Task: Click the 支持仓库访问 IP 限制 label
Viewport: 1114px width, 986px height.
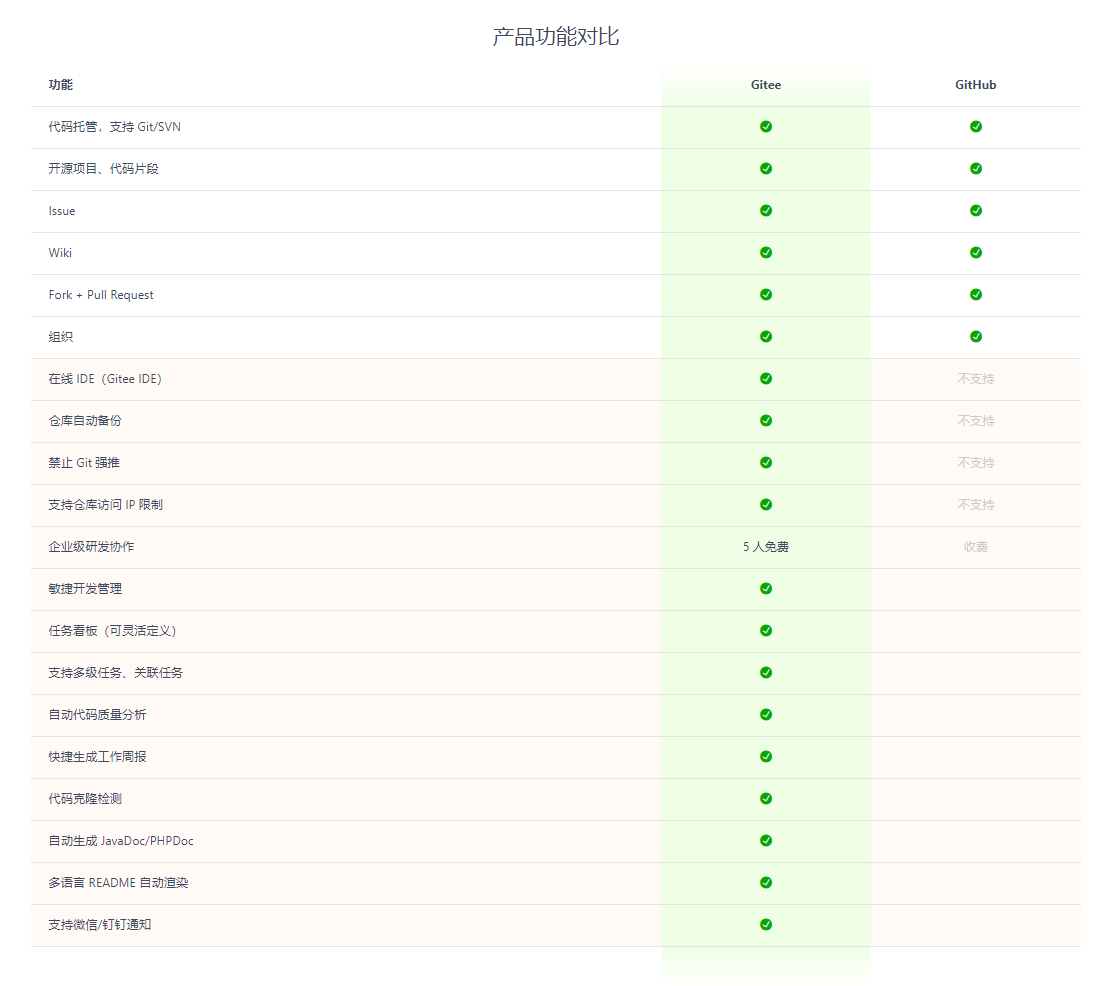Action: tap(106, 504)
